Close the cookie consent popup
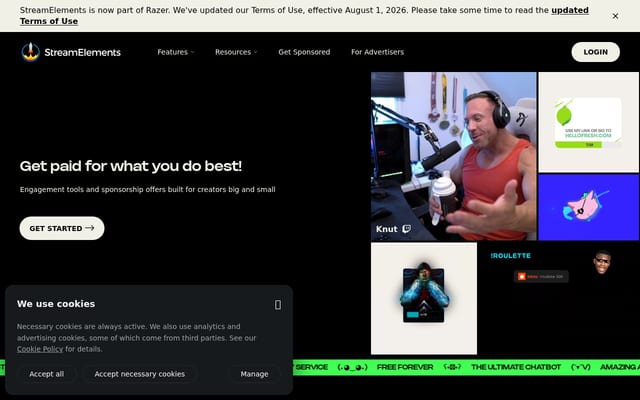Image resolution: width=640 pixels, height=400 pixels. [278, 304]
